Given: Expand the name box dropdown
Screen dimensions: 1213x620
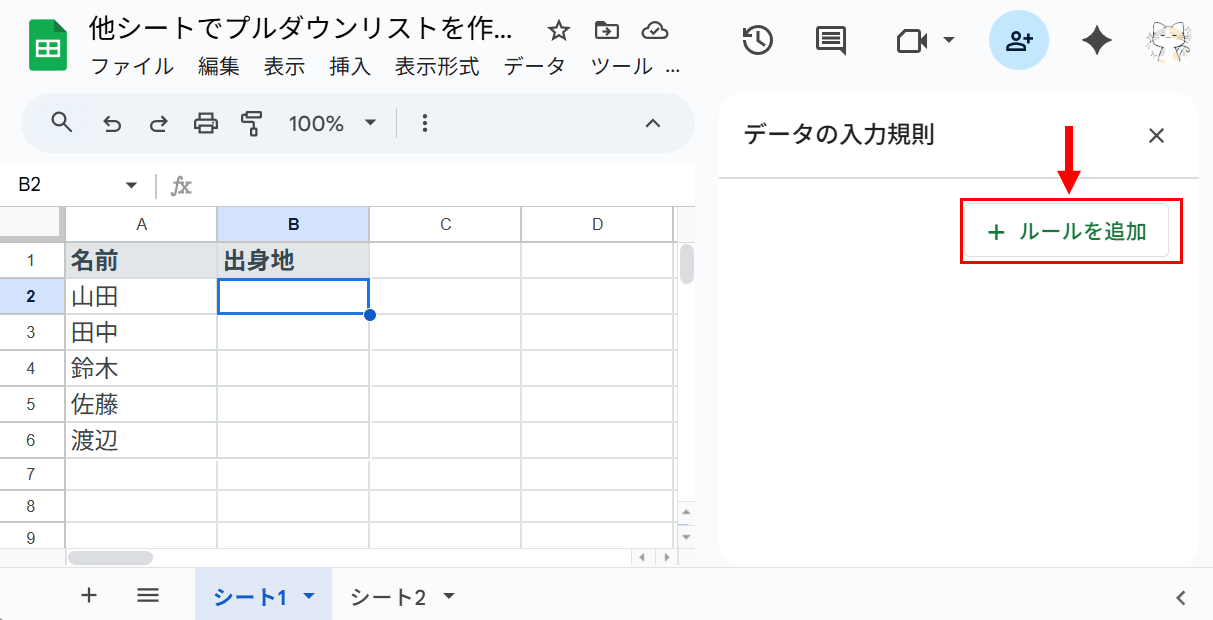Looking at the screenshot, I should pyautogui.click(x=131, y=185).
